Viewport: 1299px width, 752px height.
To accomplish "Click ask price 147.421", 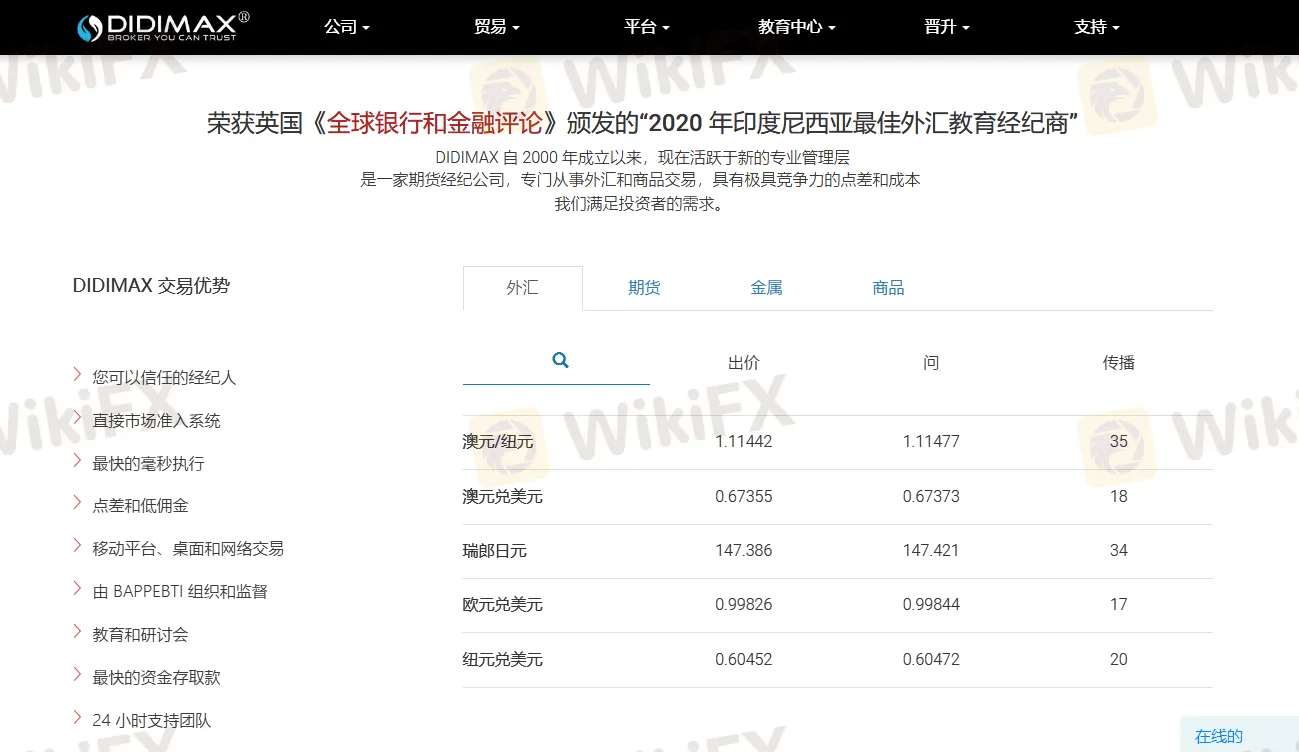I will (x=931, y=550).
